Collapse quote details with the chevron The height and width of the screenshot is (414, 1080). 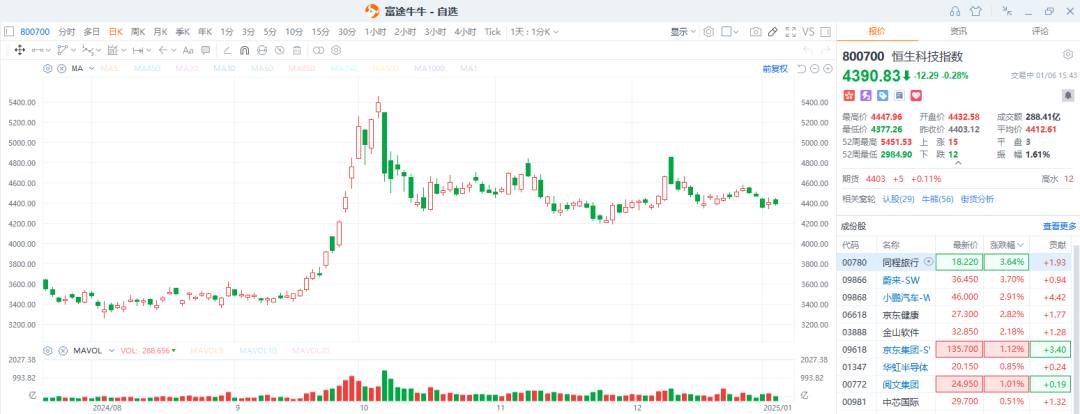(x=957, y=164)
